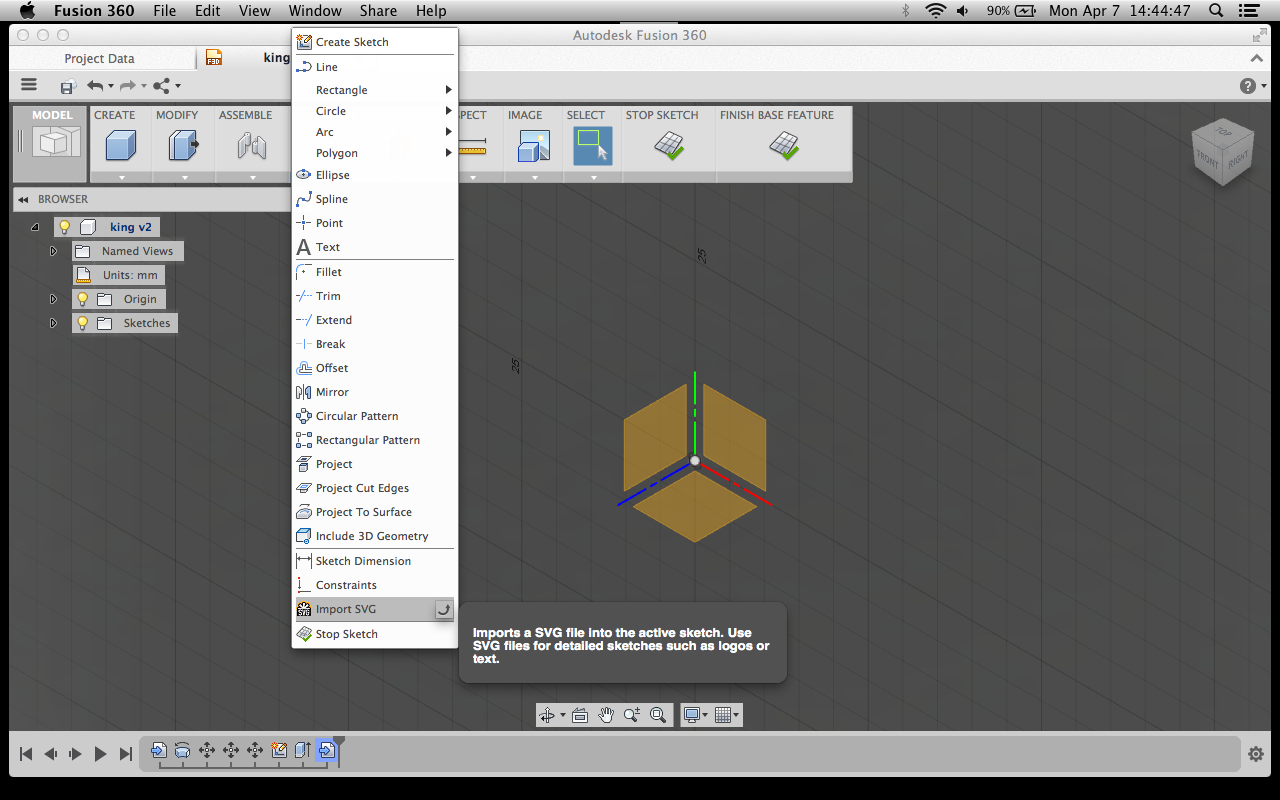The height and width of the screenshot is (800, 1280).
Task: Open the SELECT panel dropdown arrow
Action: point(593,177)
